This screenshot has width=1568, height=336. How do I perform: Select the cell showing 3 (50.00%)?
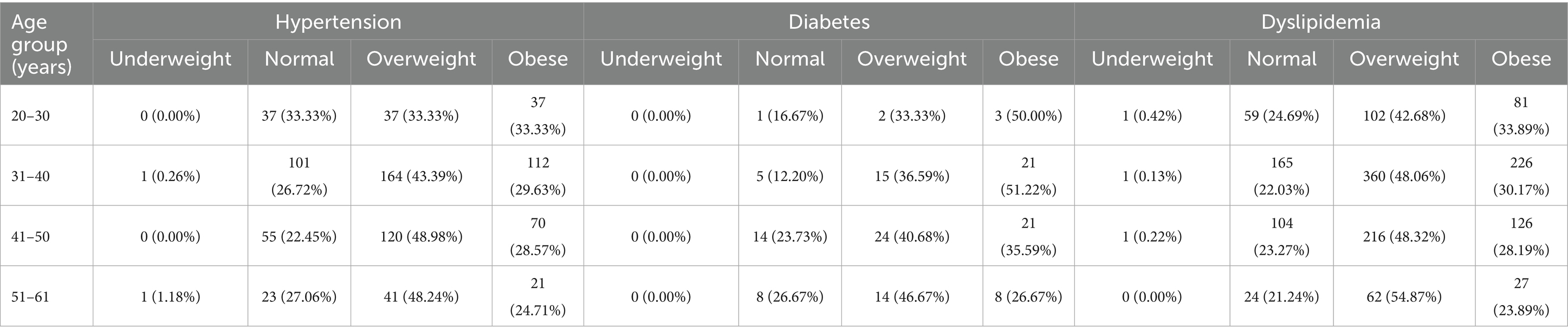pyautogui.click(x=1028, y=115)
